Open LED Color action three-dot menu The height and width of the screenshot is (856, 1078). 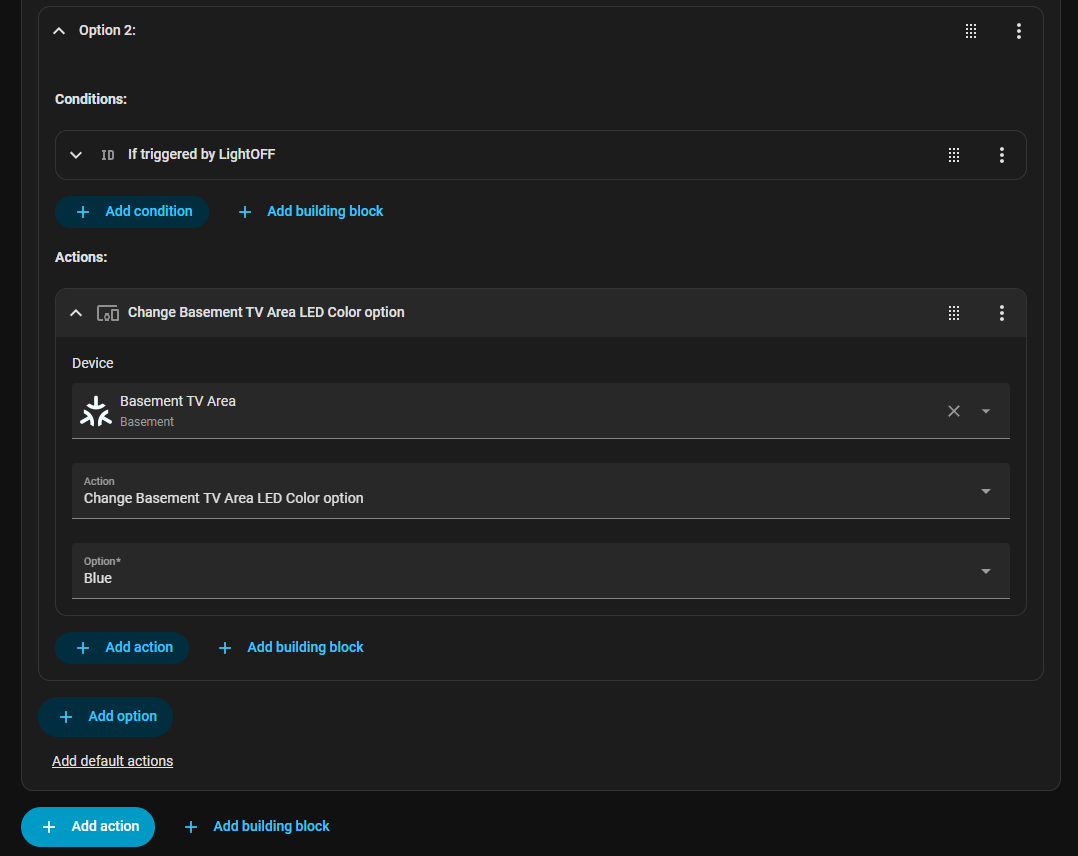click(x=1001, y=313)
